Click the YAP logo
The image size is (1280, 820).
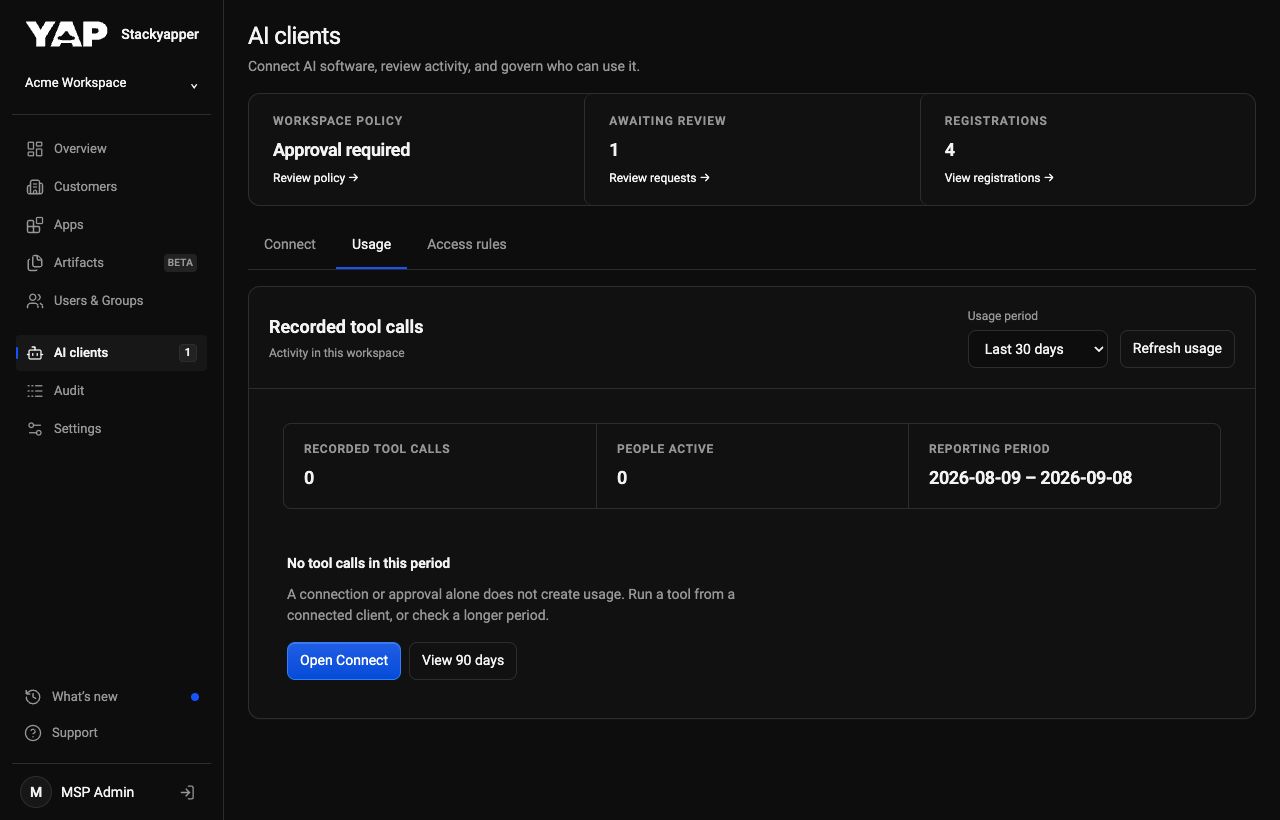[x=66, y=34]
